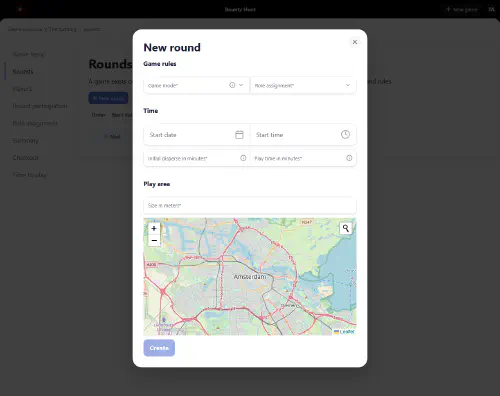Open Round participation in the sidebar
The image size is (500, 396).
(40, 106)
